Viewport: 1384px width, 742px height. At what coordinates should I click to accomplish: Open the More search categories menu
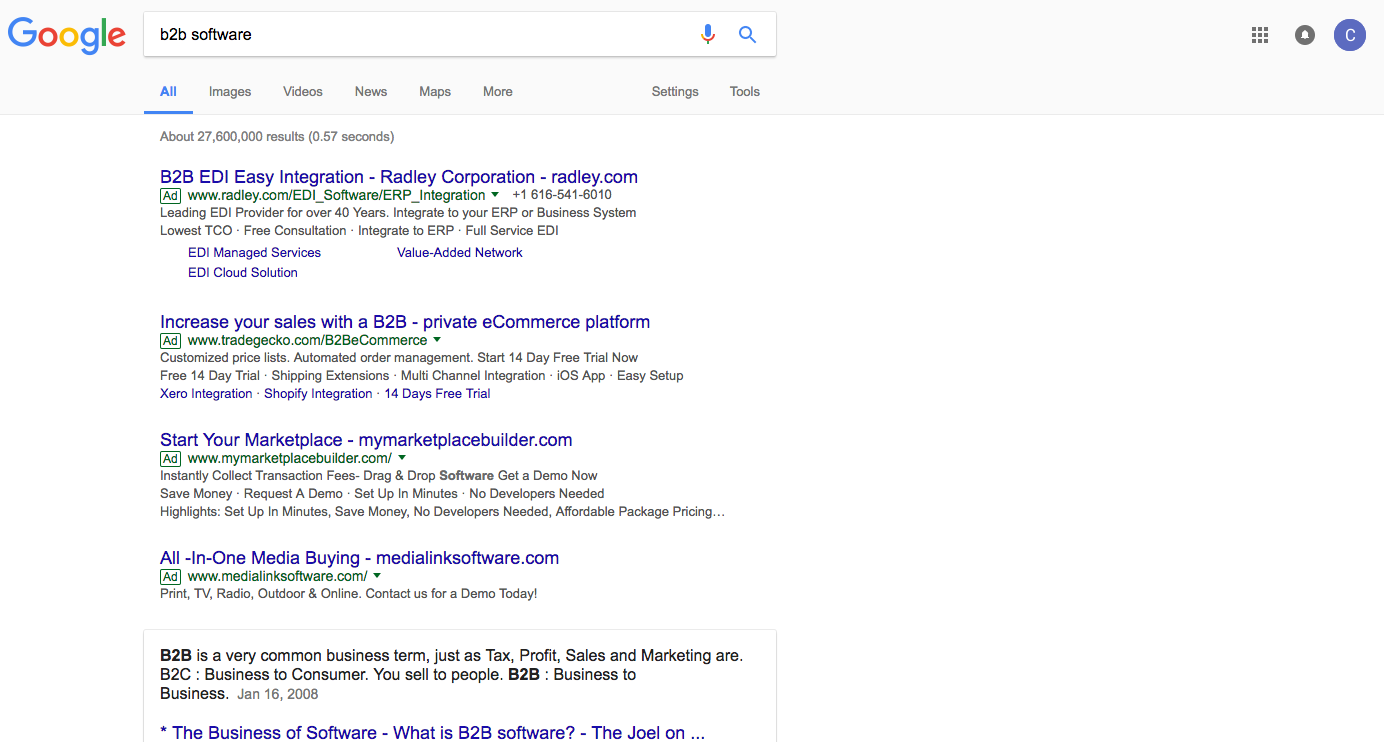[498, 91]
